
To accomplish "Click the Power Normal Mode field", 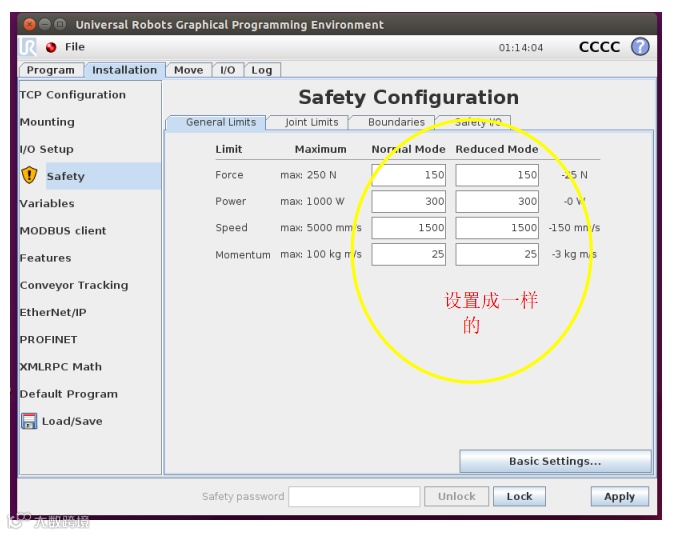I will click(409, 201).
